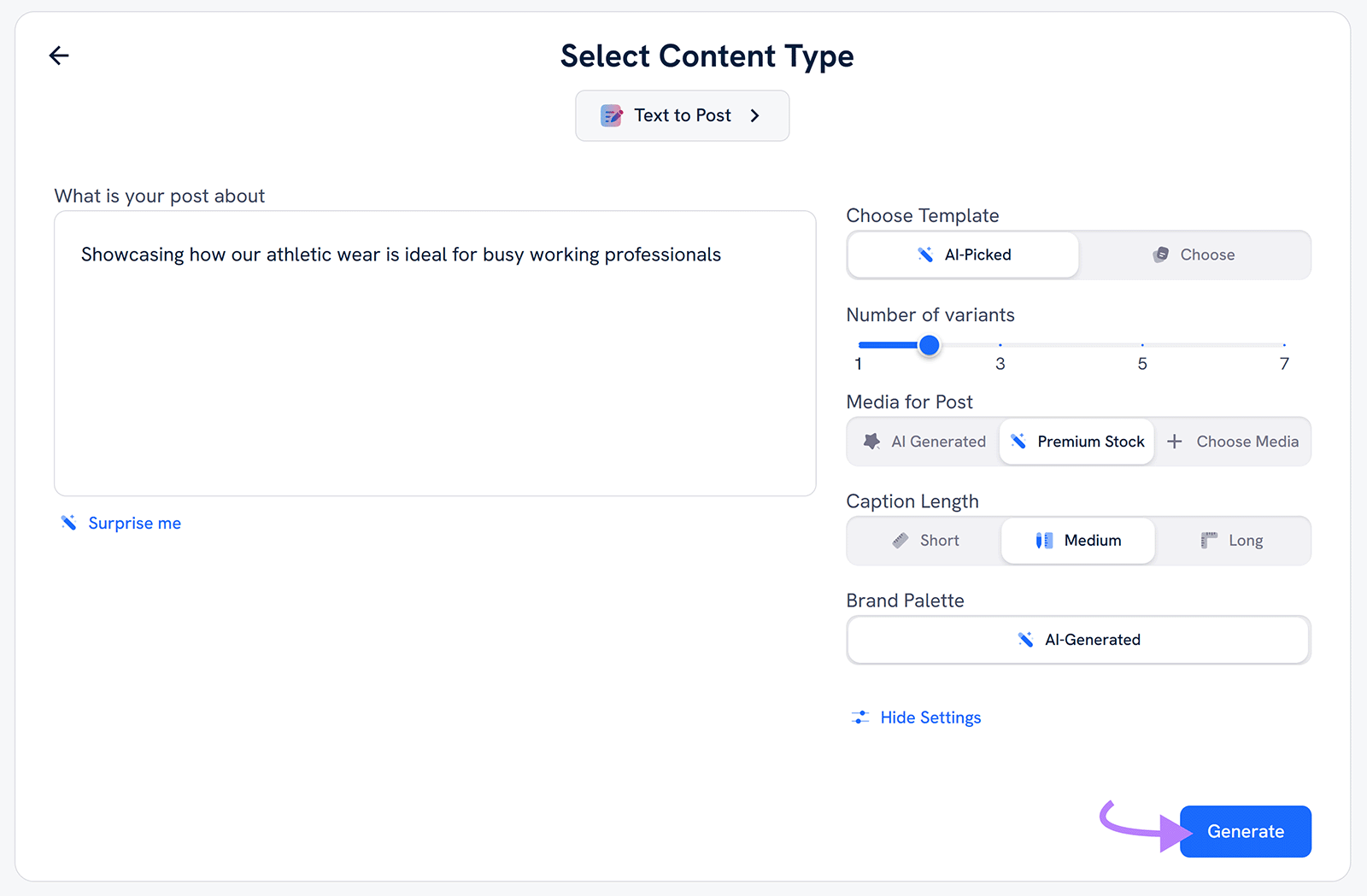Open the AI-Generated Brand Palette selector

pos(1077,640)
